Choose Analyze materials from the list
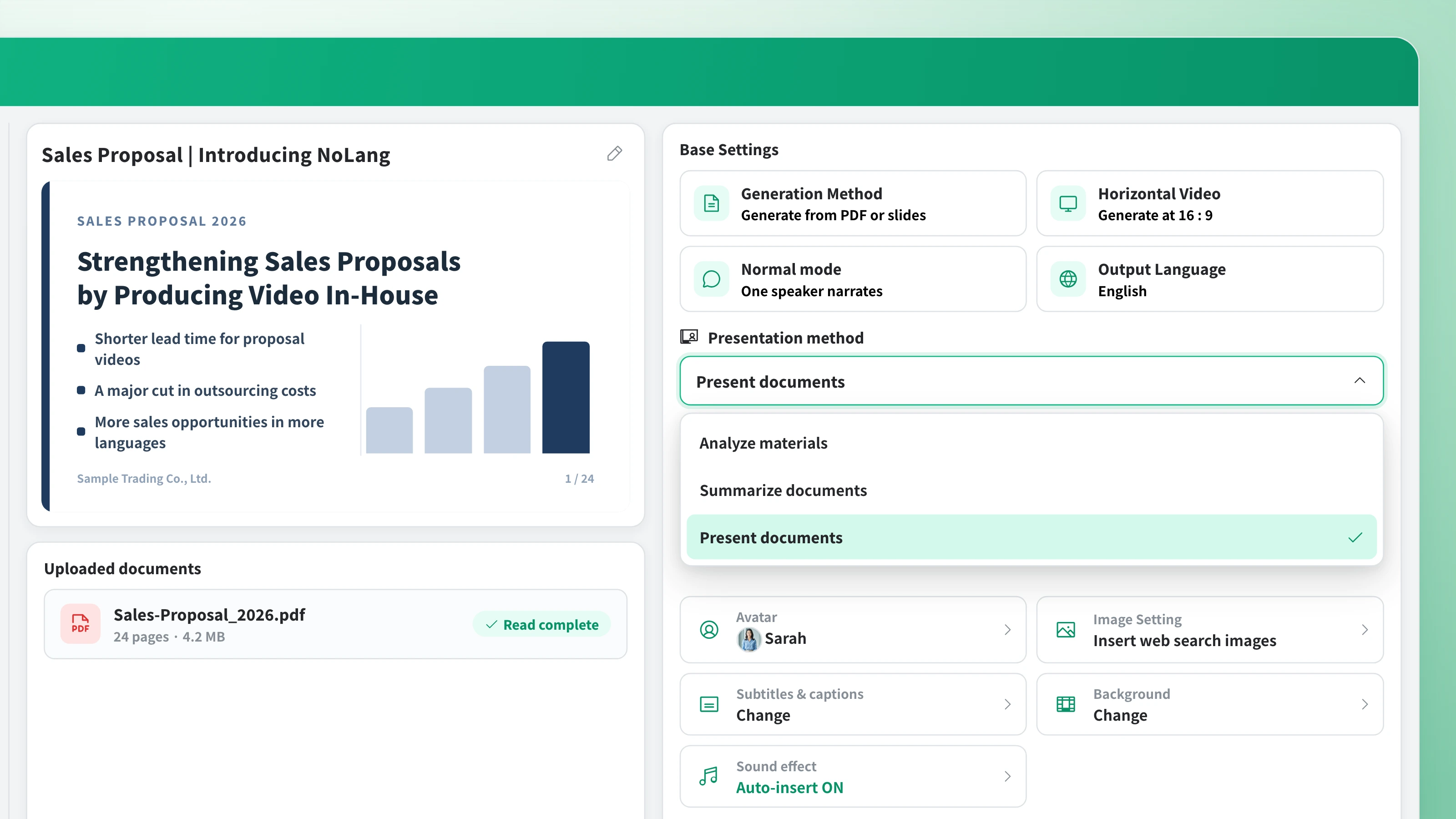The width and height of the screenshot is (1456, 819). 1031,443
